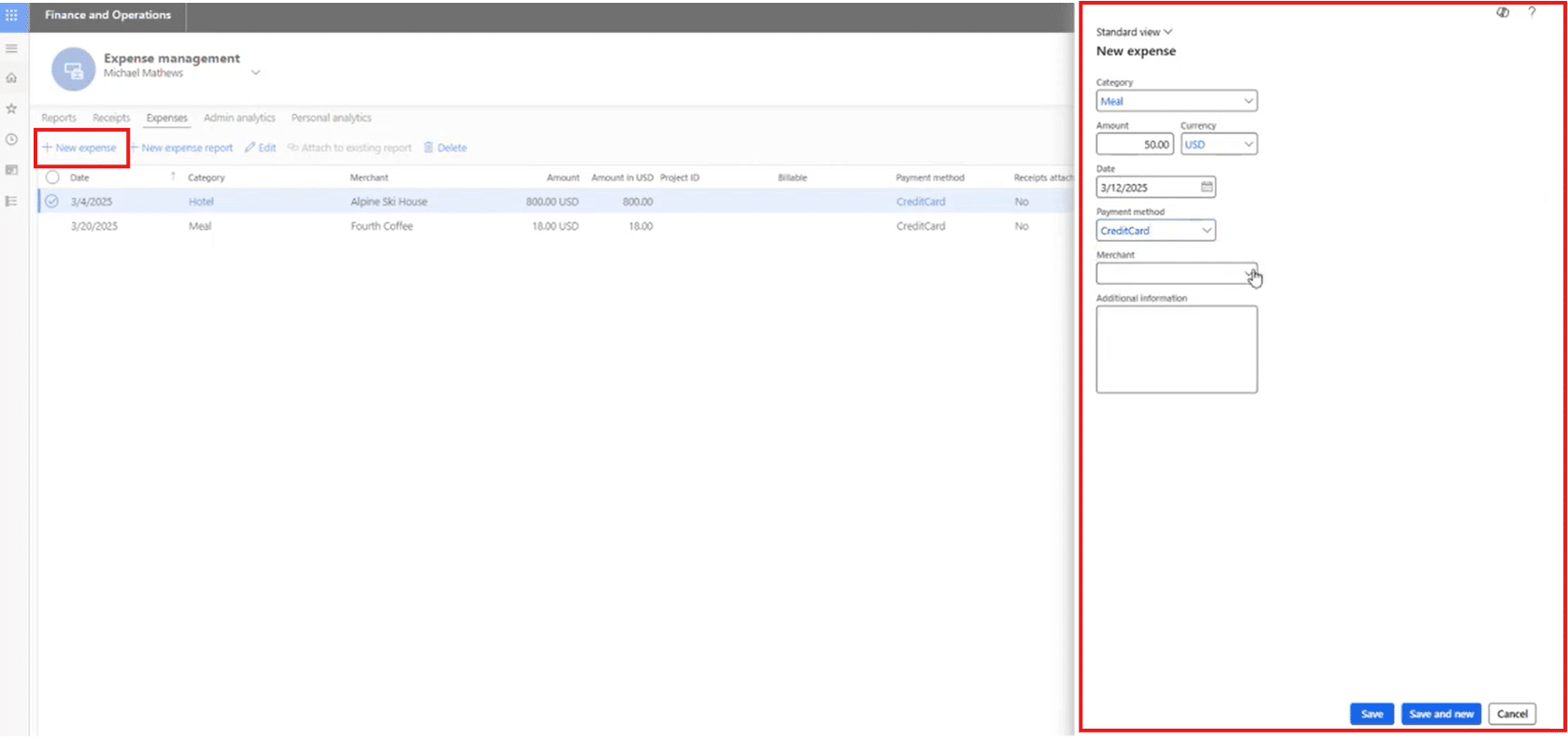Open Favorites star in sidebar
This screenshot has width=1568, height=740.
tap(11, 109)
